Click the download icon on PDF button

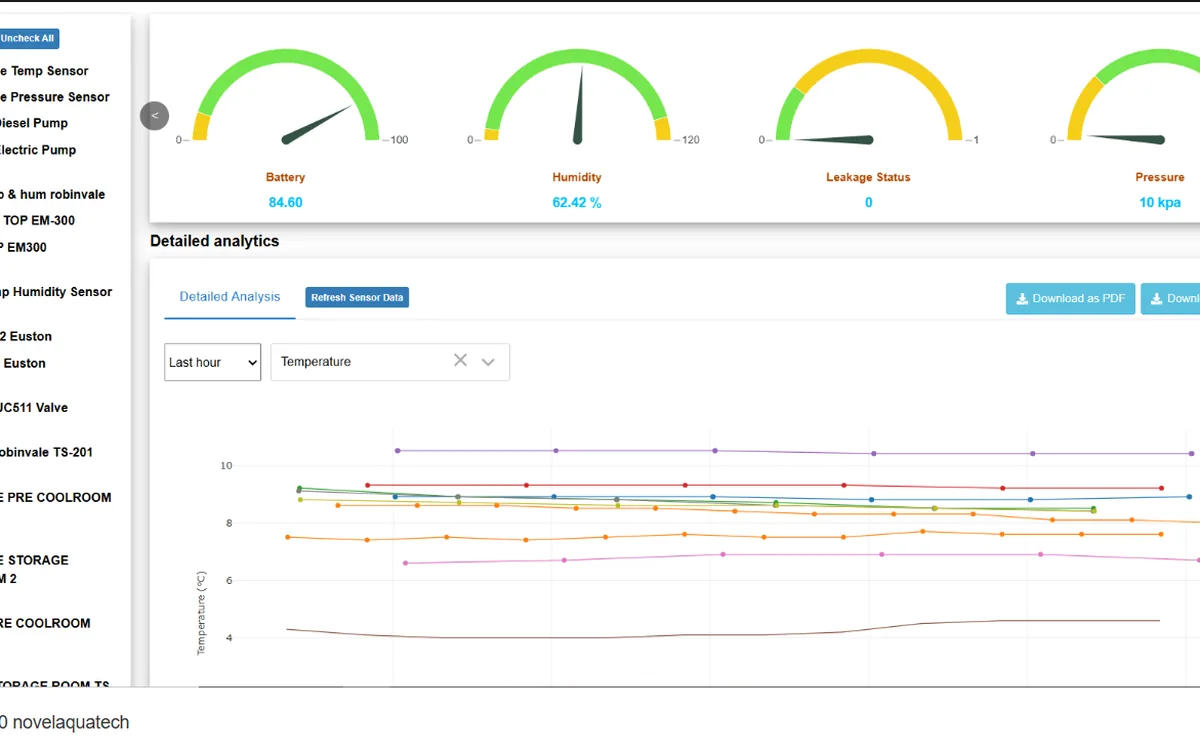pyautogui.click(x=1022, y=298)
